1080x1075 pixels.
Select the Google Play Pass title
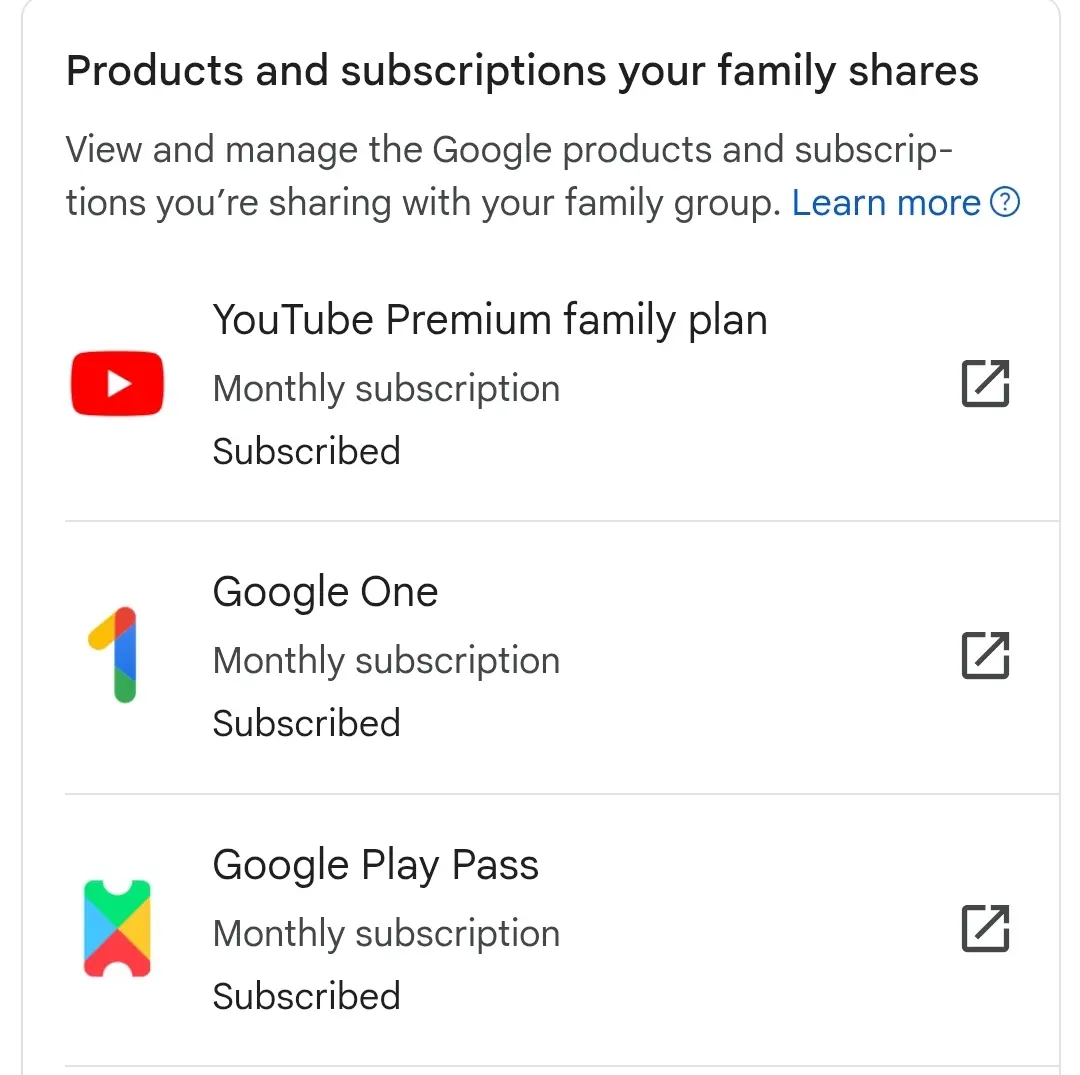point(375,865)
